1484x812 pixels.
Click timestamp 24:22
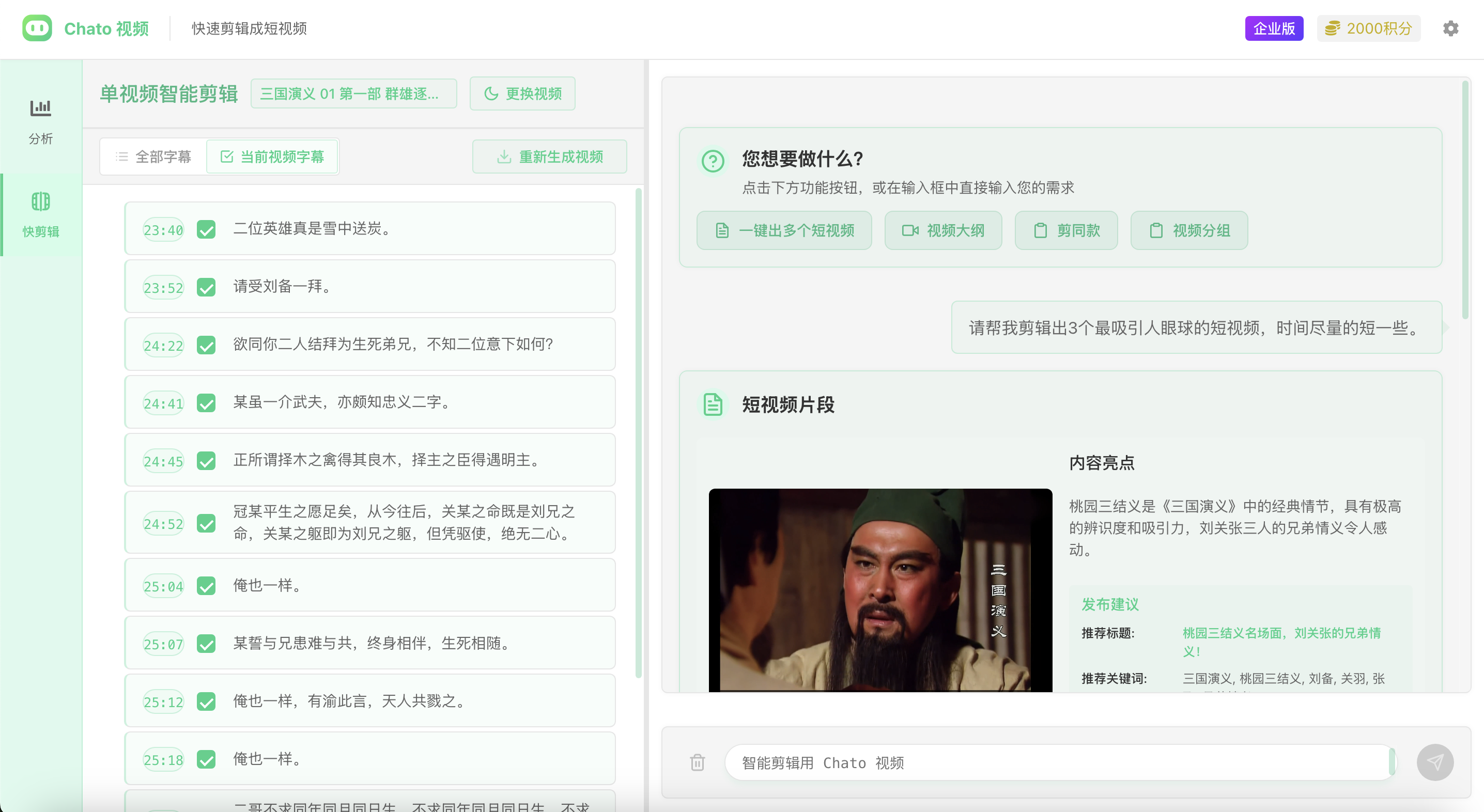click(x=163, y=345)
